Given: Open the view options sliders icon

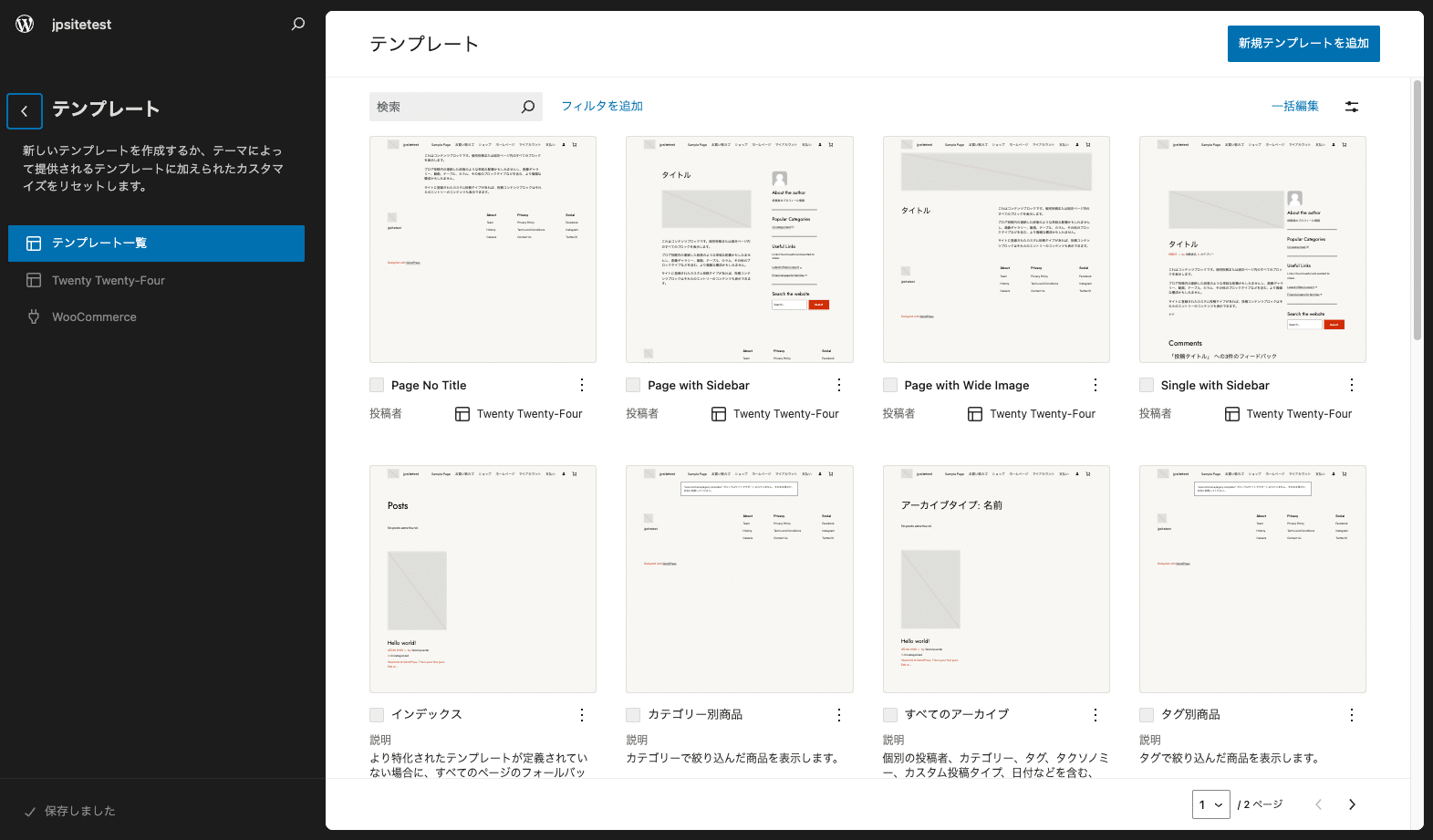Looking at the screenshot, I should point(1352,107).
